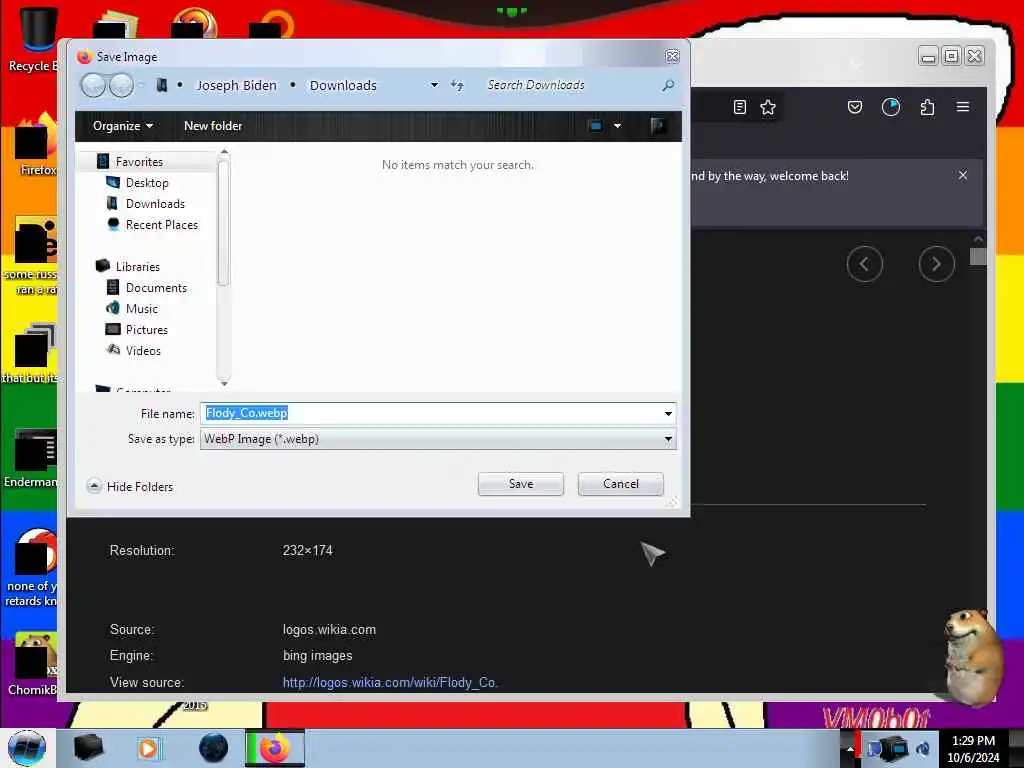The width and height of the screenshot is (1024, 768).
Task: Click the taskbar clock showing 1:29 PM
Action: pos(973,749)
